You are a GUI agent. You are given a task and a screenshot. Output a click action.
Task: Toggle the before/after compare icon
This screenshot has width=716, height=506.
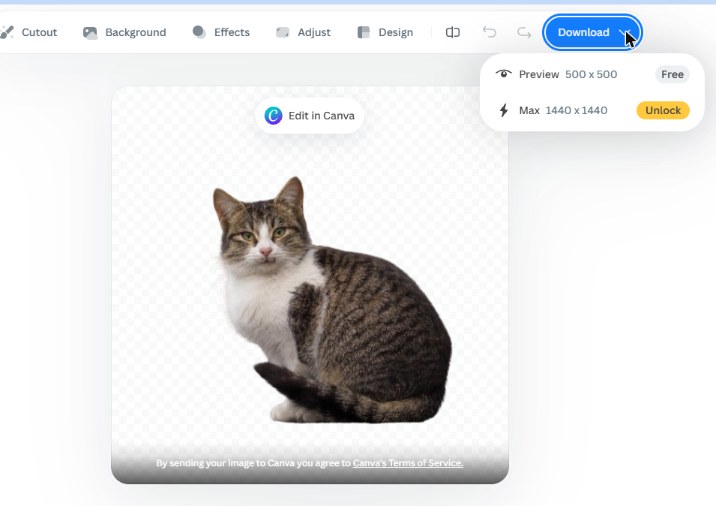click(453, 32)
